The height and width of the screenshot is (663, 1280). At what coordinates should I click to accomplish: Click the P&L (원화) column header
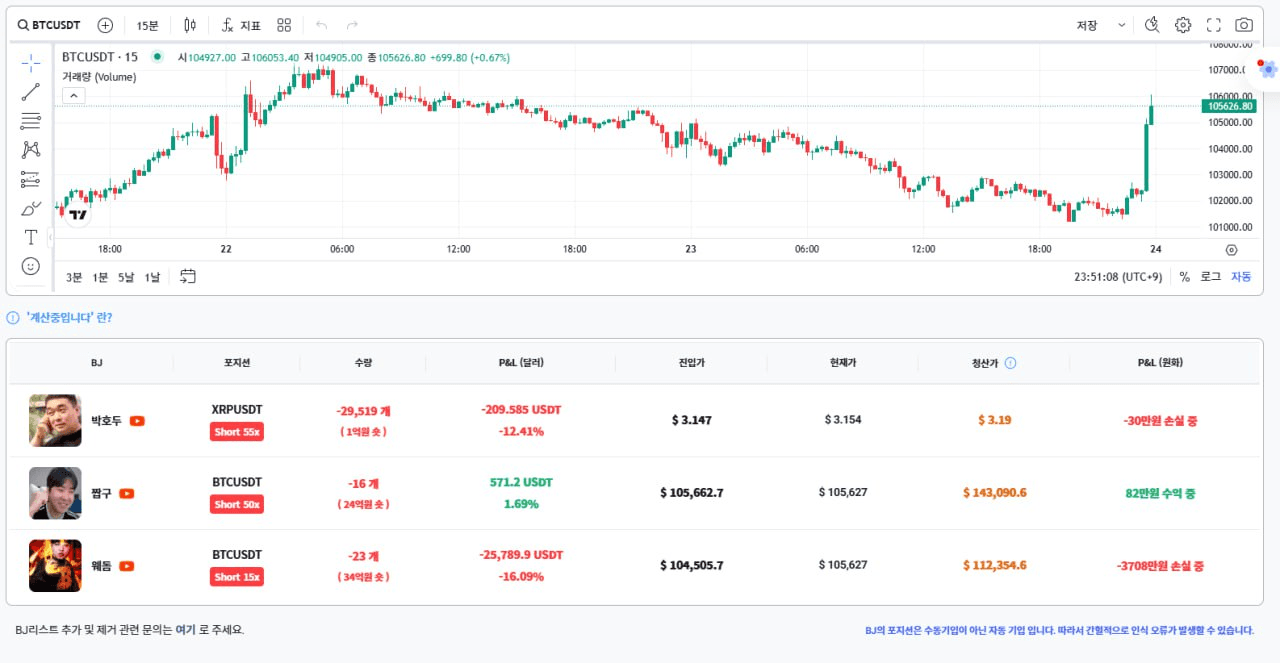click(x=1160, y=363)
